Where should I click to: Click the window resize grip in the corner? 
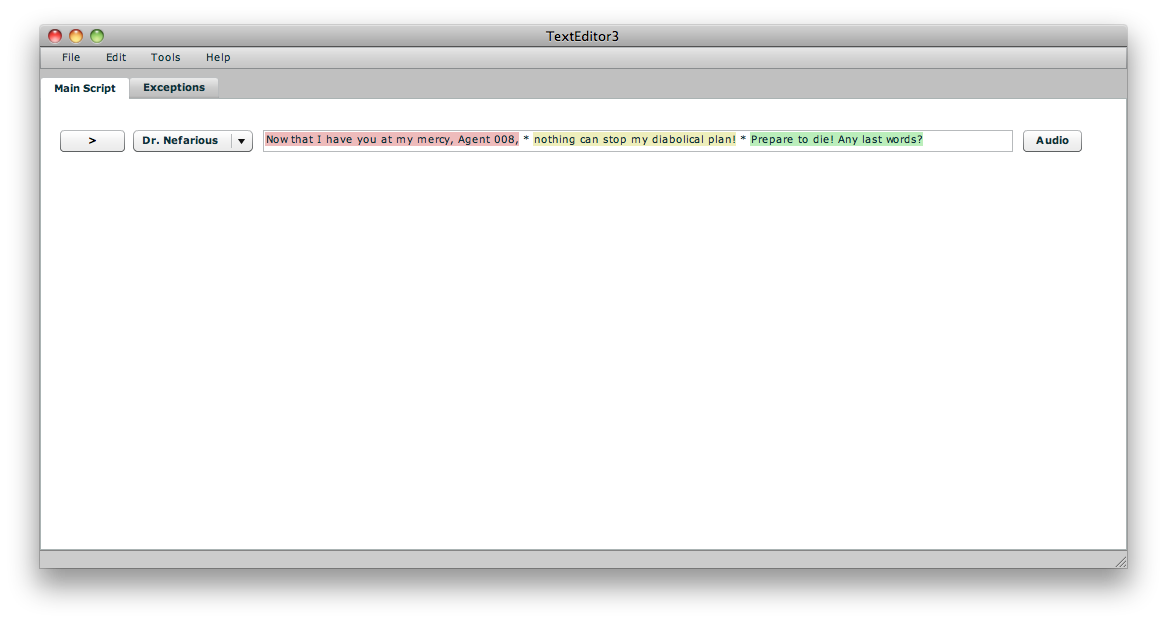[1120, 562]
